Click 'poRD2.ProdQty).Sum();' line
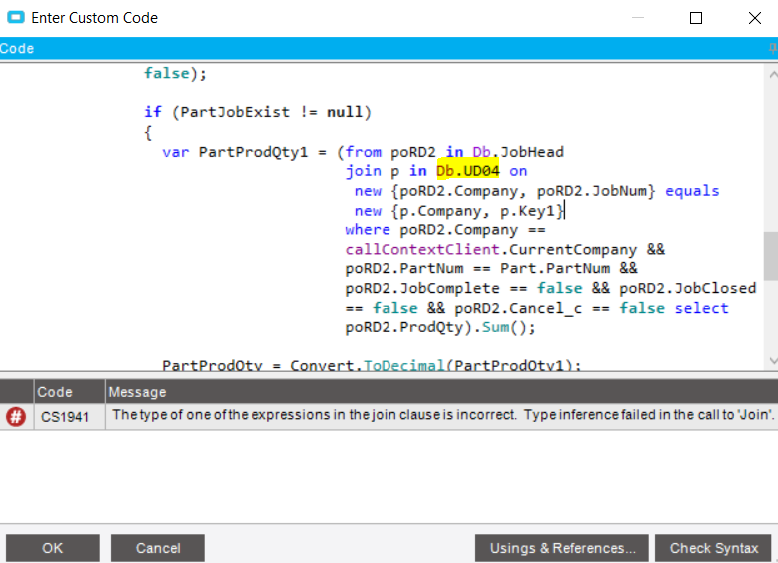This screenshot has height=563, width=778. [440, 327]
